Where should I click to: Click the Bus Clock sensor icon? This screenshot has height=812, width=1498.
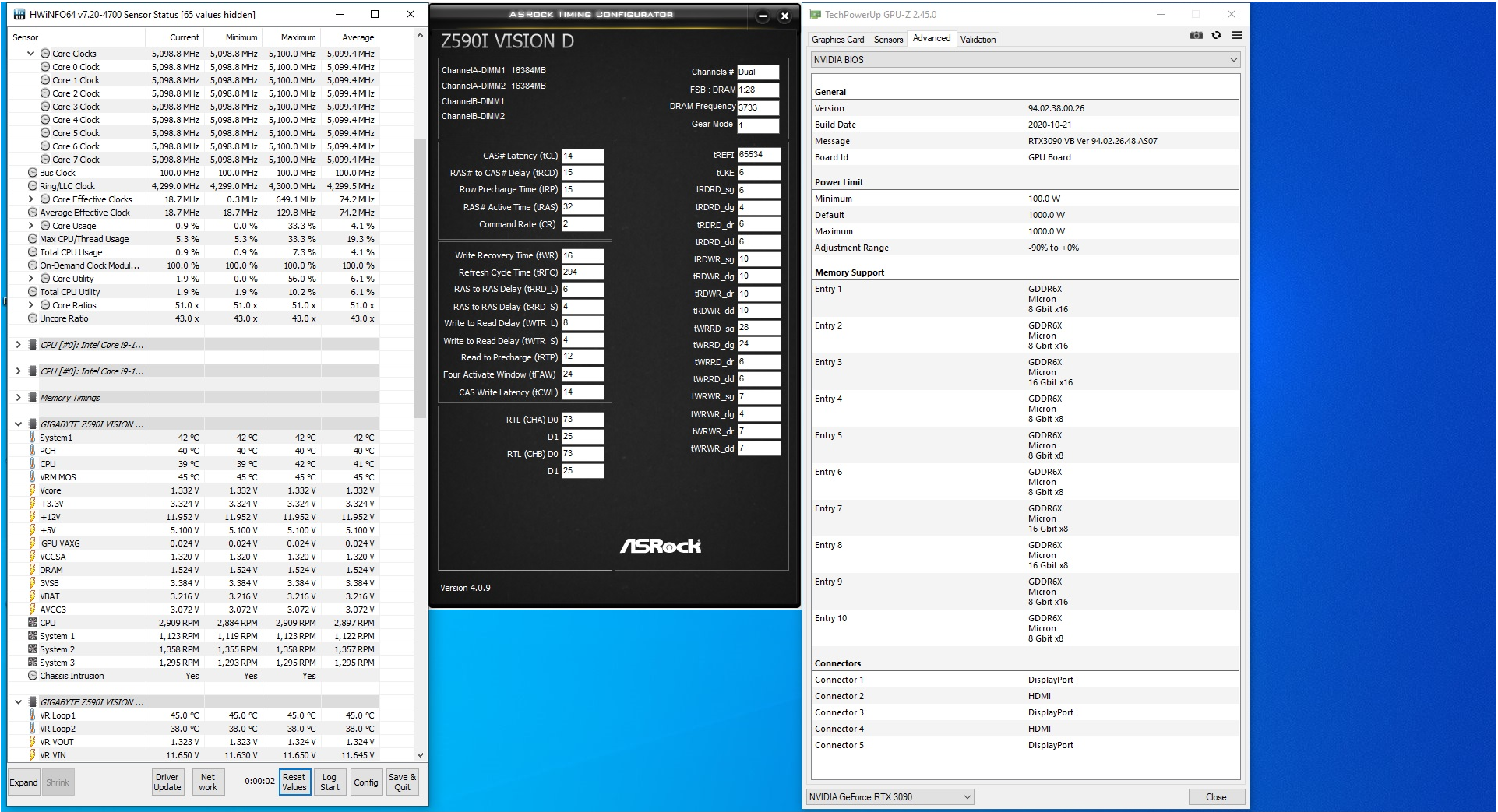[33, 173]
